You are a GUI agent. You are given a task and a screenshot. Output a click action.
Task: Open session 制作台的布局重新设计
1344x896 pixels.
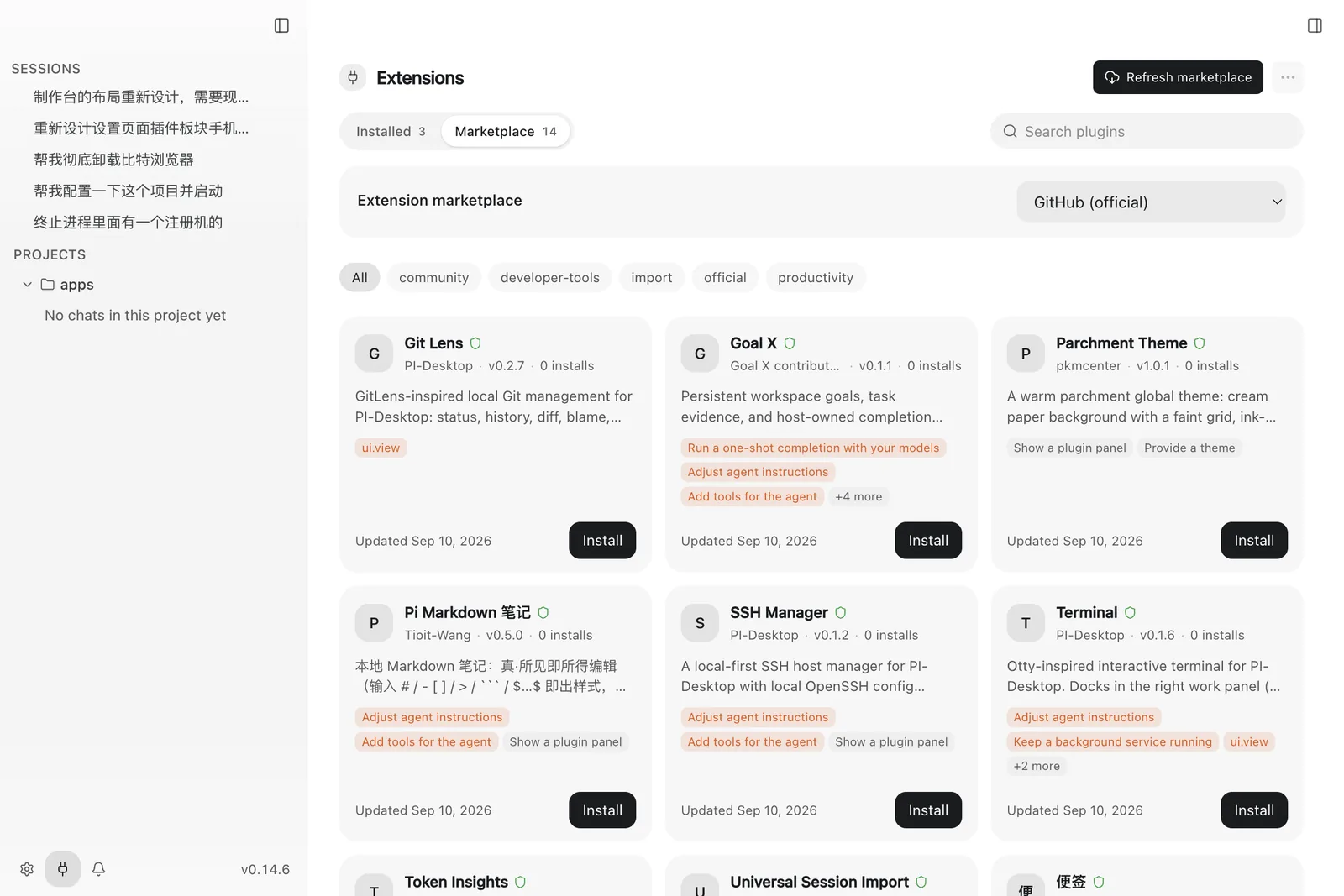[x=141, y=97]
